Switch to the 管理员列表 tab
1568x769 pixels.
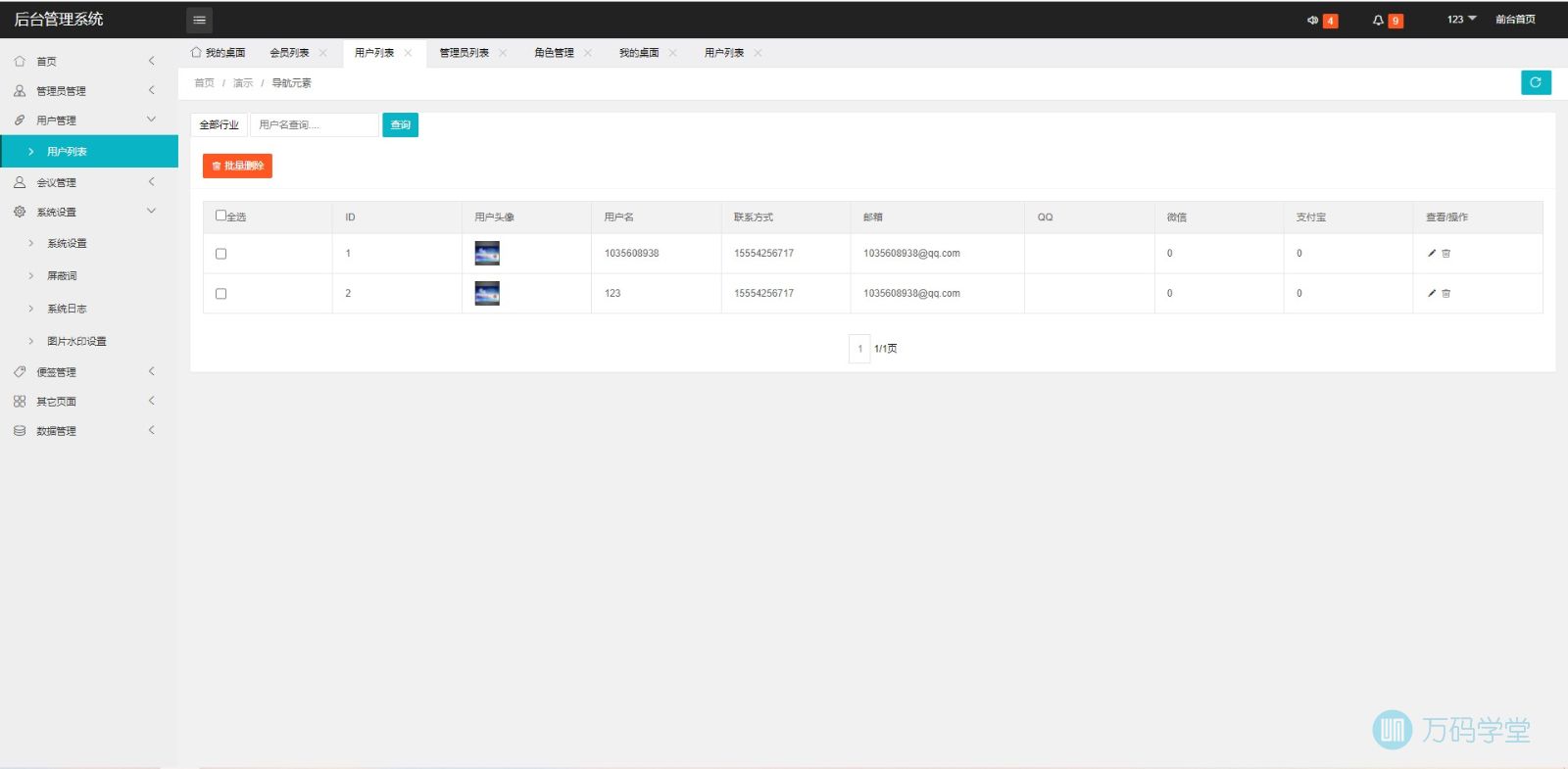pos(464,53)
